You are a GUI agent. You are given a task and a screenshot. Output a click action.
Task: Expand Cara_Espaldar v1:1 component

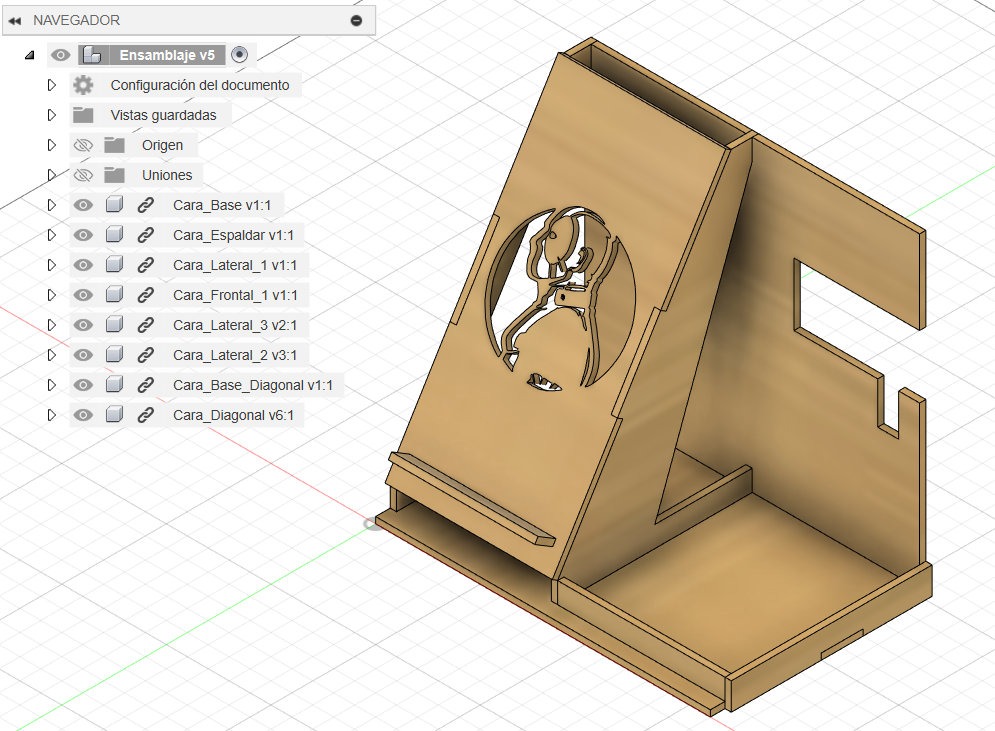click(x=52, y=235)
